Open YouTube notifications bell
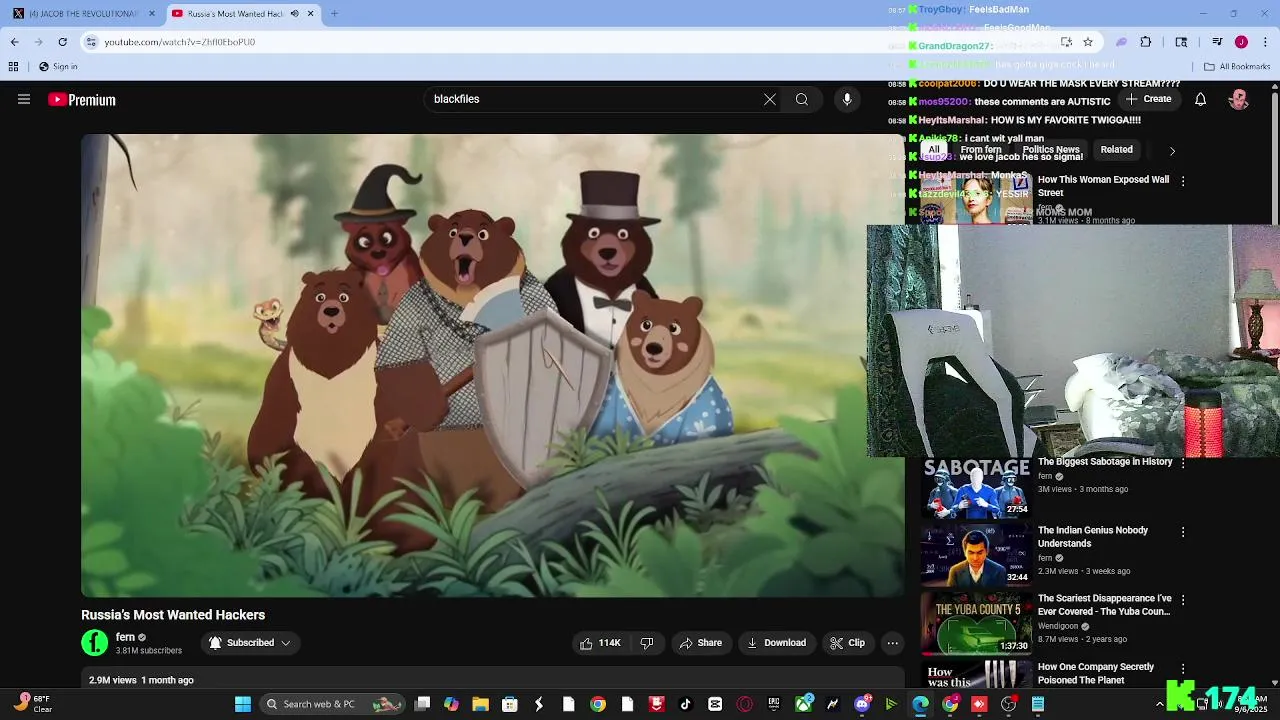This screenshot has height=720, width=1280. coord(1200,99)
